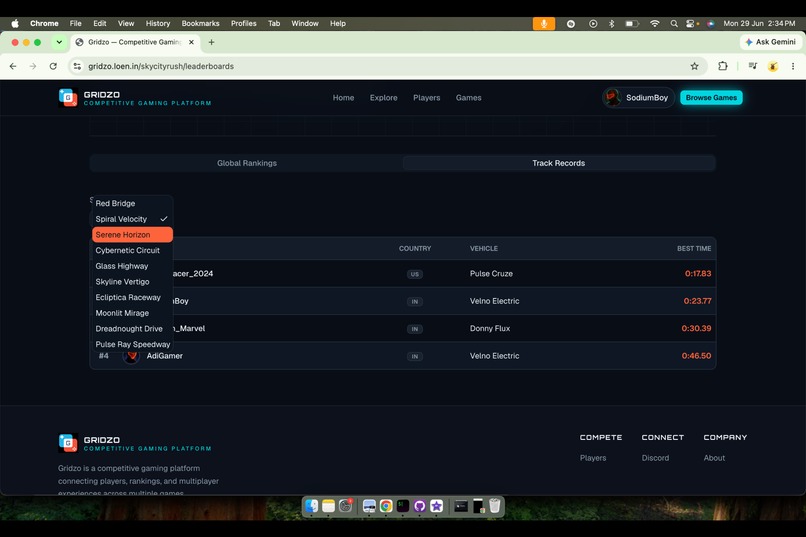
Task: Click the 0:17.83 best time value
Action: coord(698,273)
